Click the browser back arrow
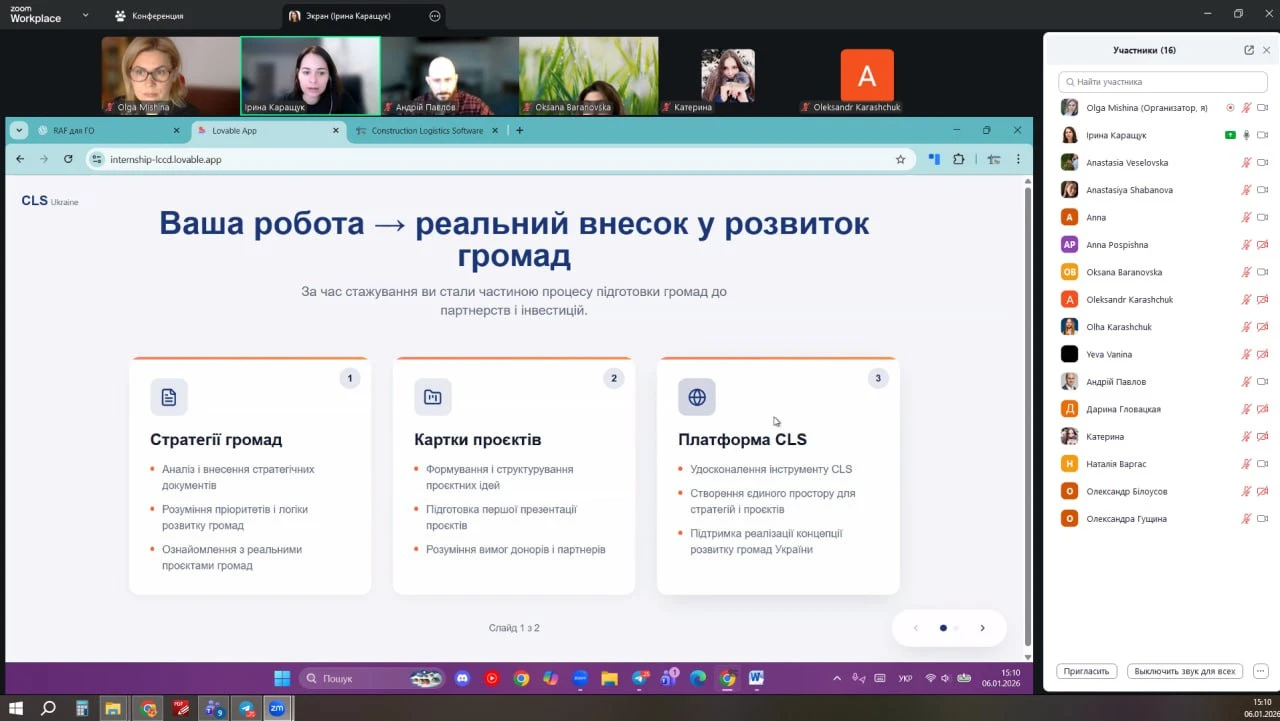The image size is (1280, 721). (20, 159)
